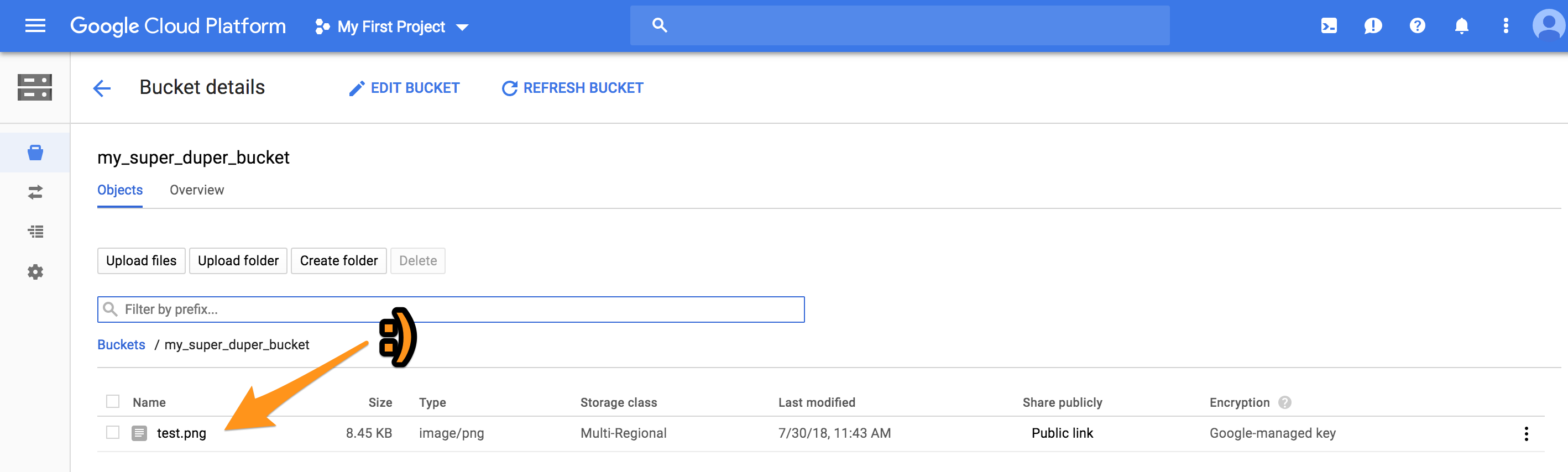Open the header vertical dots utilities menu
Image resolution: width=1568 pixels, height=472 pixels.
coord(1506,26)
